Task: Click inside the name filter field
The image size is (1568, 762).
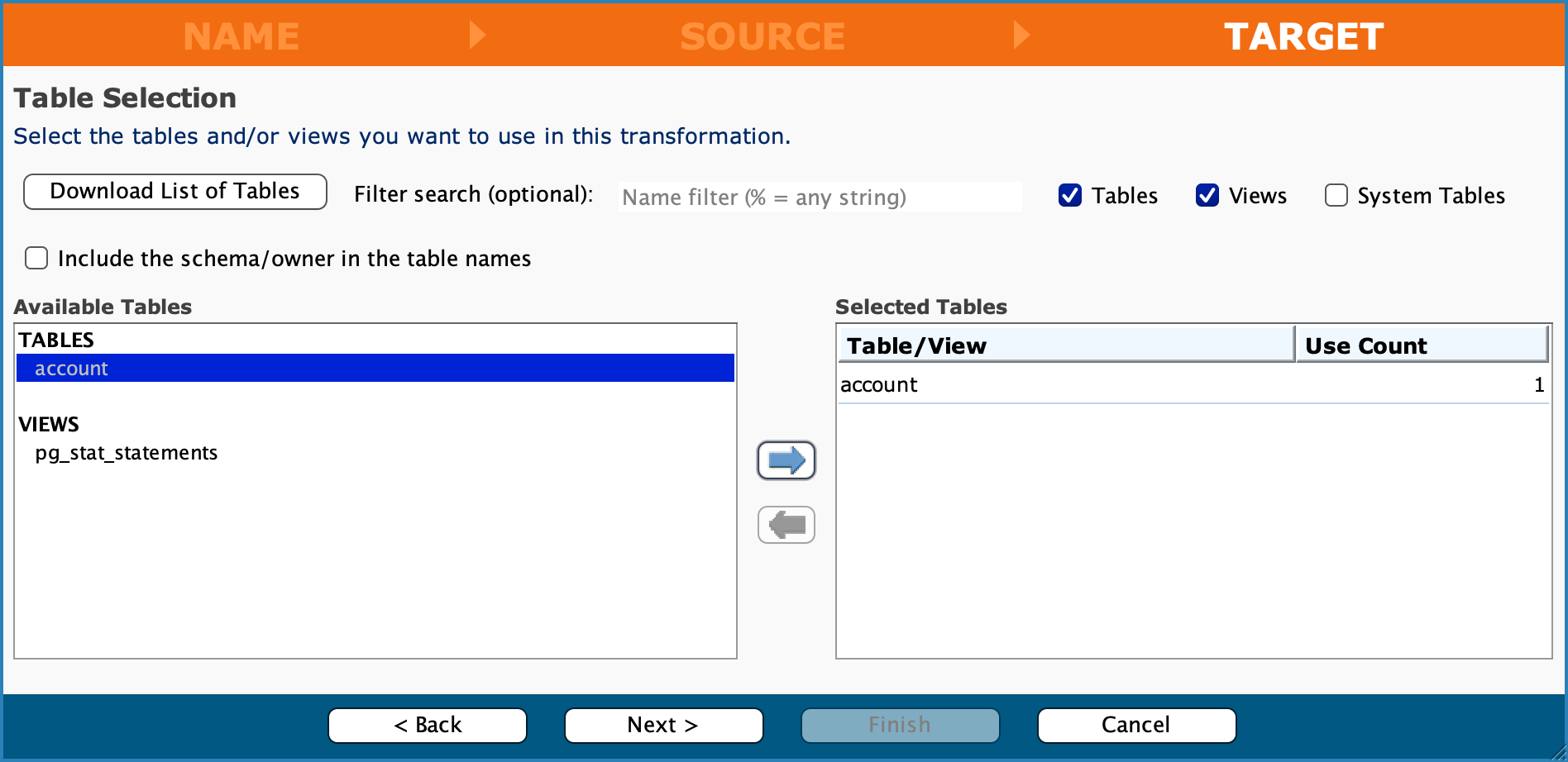Action: tap(819, 197)
